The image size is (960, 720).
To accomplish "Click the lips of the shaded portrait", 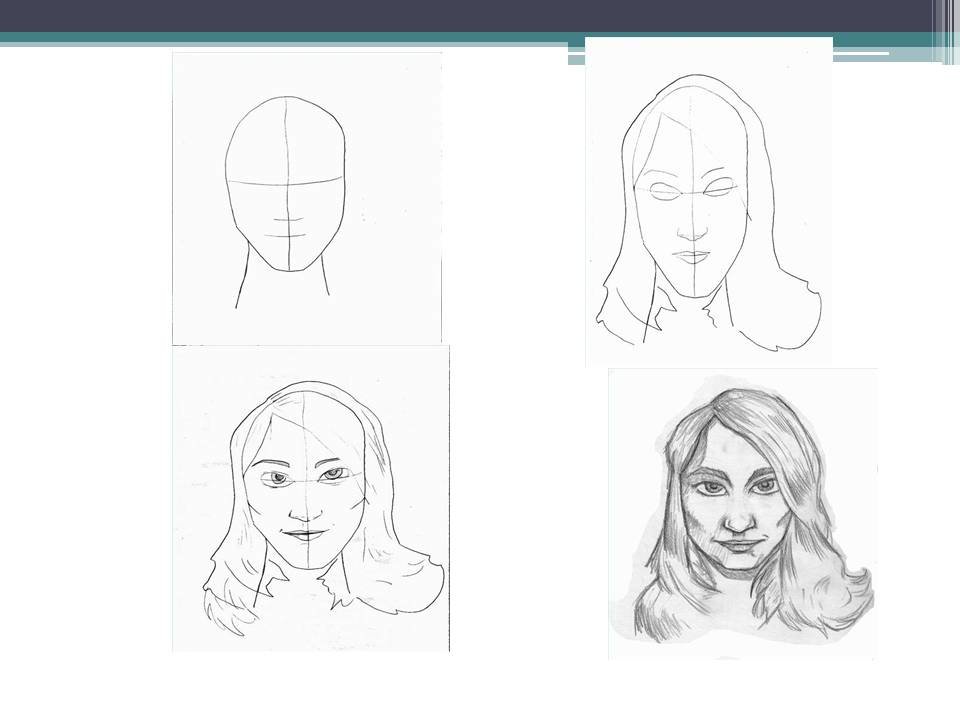I will [739, 546].
